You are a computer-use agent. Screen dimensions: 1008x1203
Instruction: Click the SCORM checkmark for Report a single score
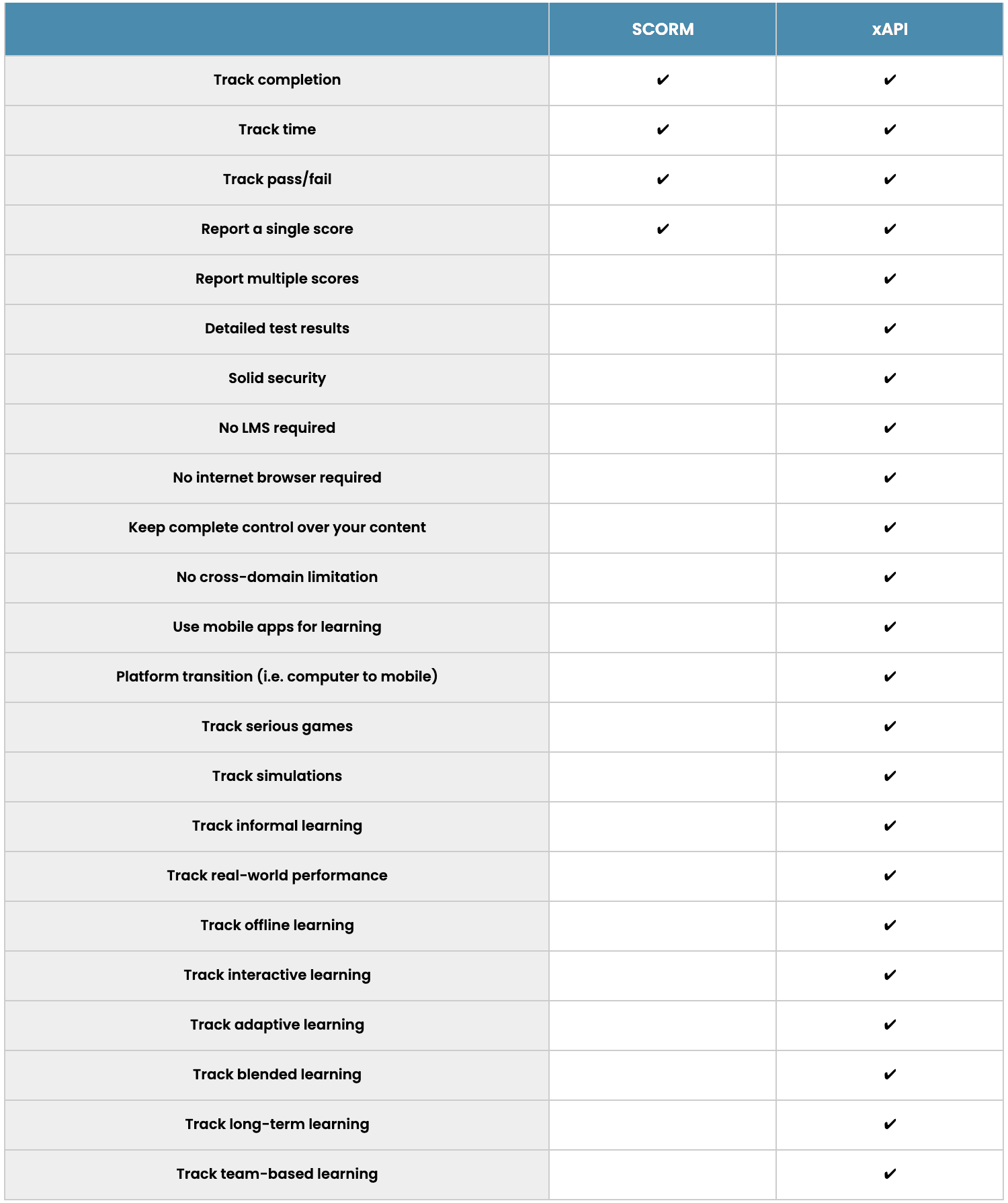coord(663,229)
